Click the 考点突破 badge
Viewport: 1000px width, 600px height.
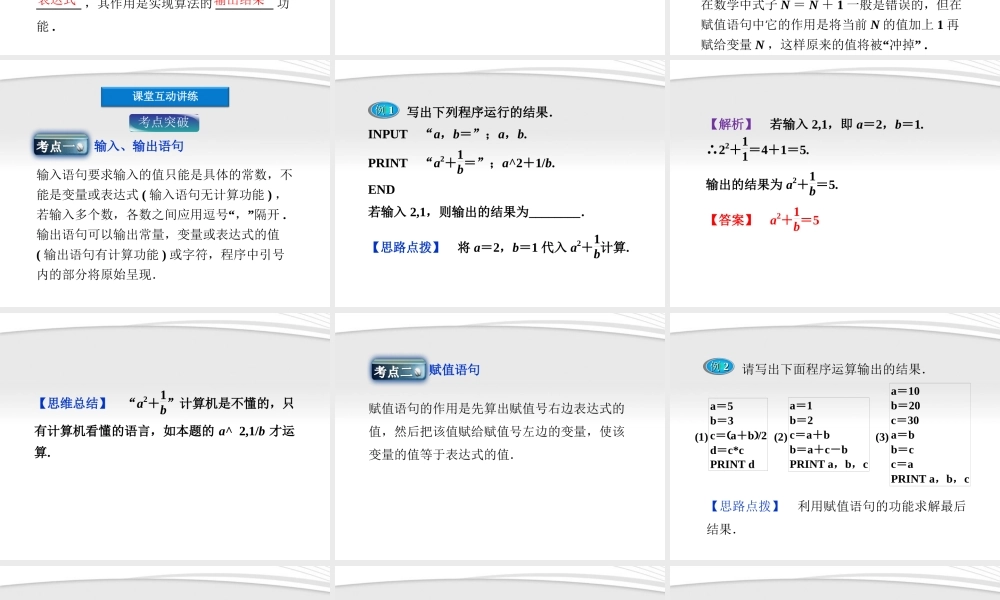pos(164,122)
